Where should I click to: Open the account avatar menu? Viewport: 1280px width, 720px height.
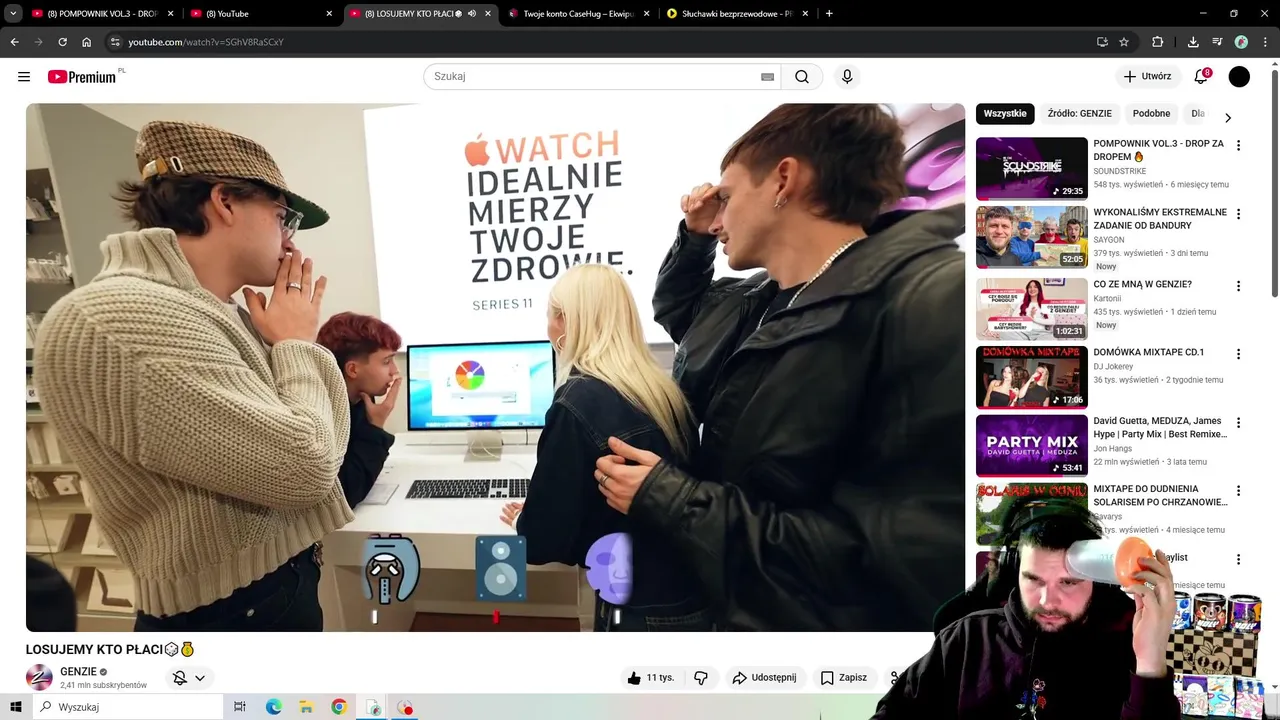point(1239,76)
